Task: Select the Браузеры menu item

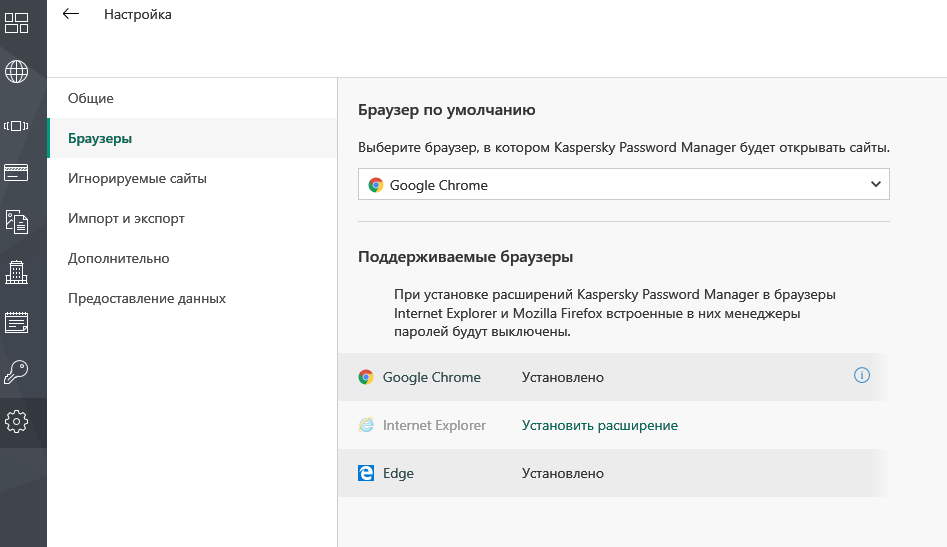Action: coord(100,138)
